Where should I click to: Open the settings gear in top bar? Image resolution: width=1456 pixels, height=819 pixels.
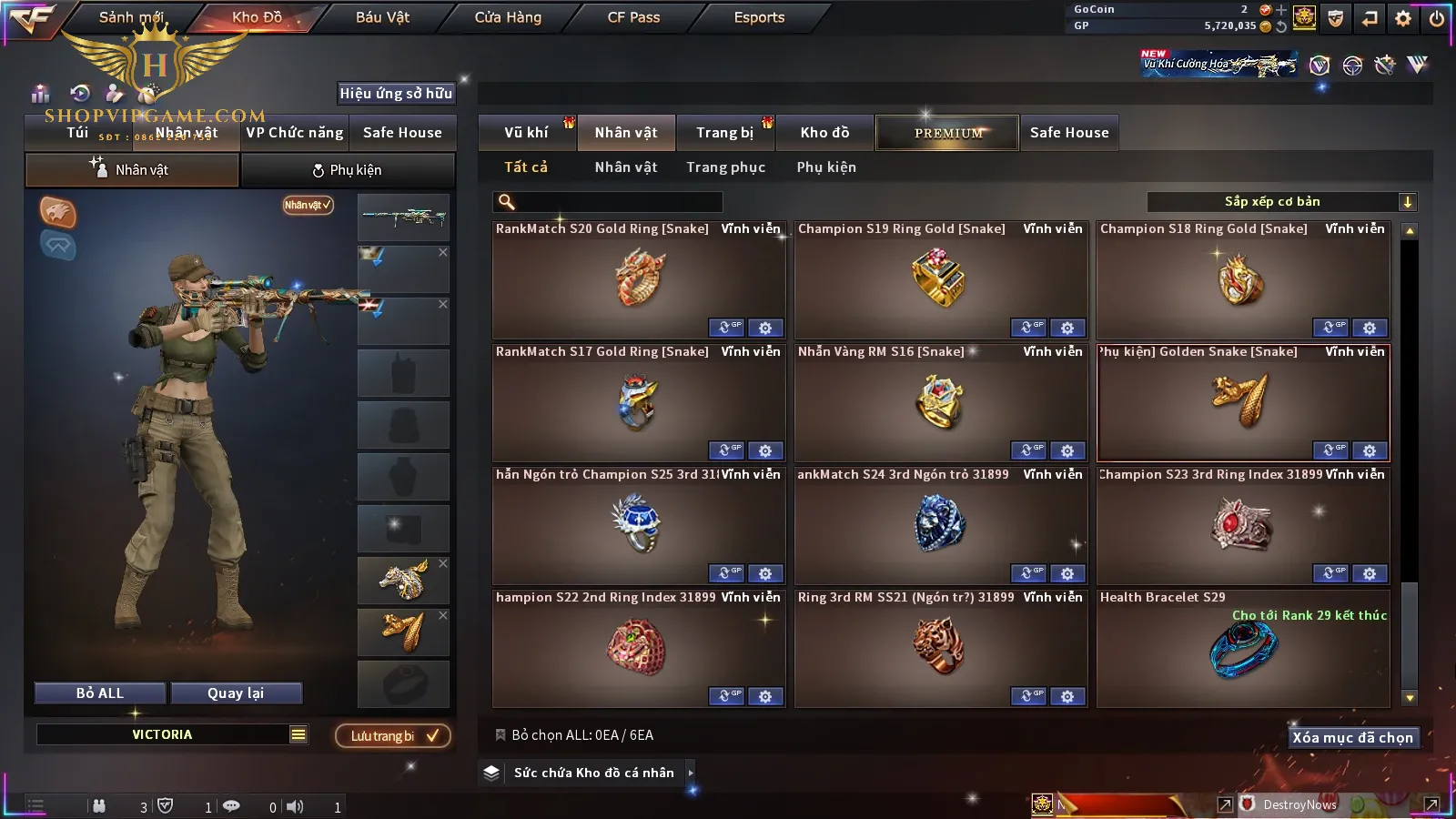[1403, 18]
